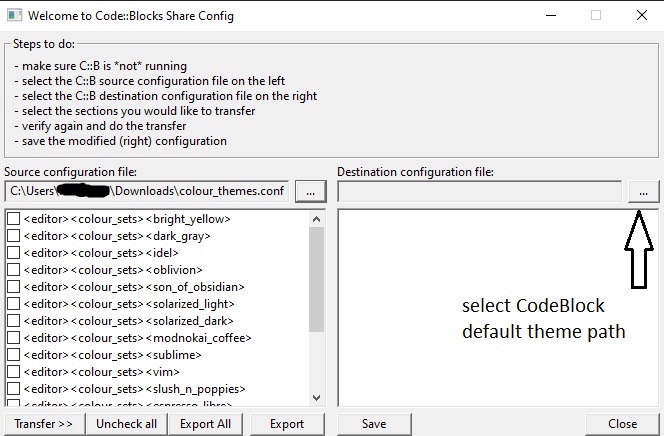Enable the modnokai_coffee checkbox
This screenshot has width=664, height=436.
coord(14,337)
